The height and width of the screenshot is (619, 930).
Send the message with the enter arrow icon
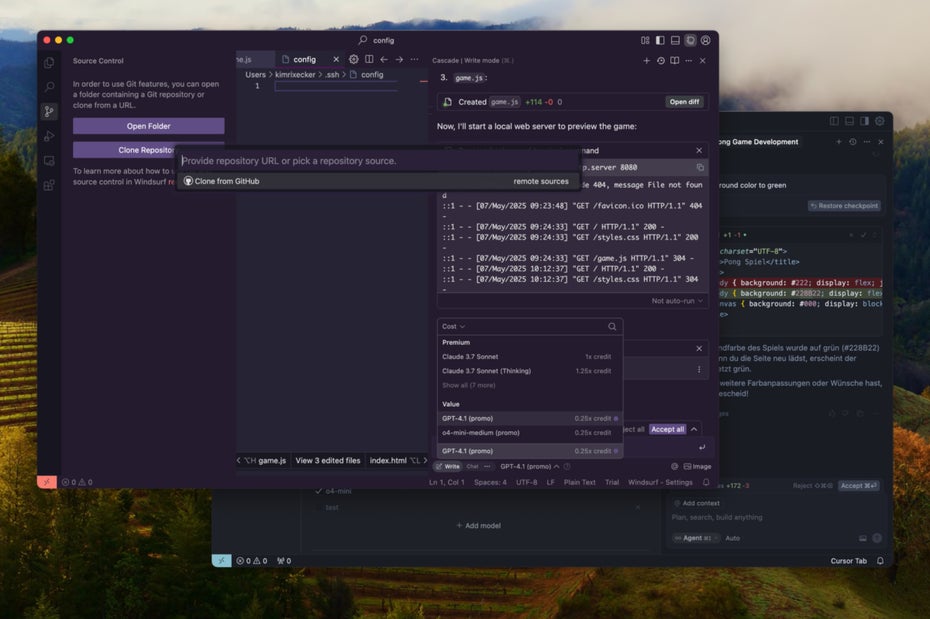point(702,447)
